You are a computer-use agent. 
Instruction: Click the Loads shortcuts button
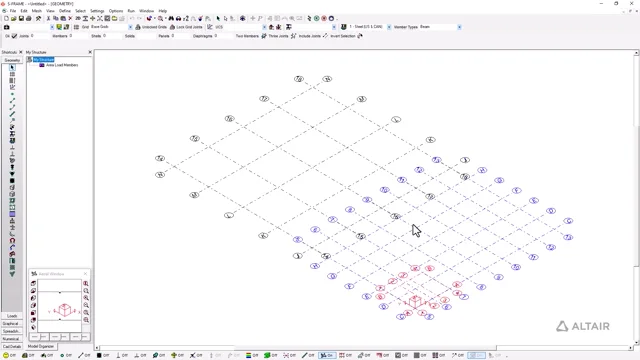(x=12, y=316)
